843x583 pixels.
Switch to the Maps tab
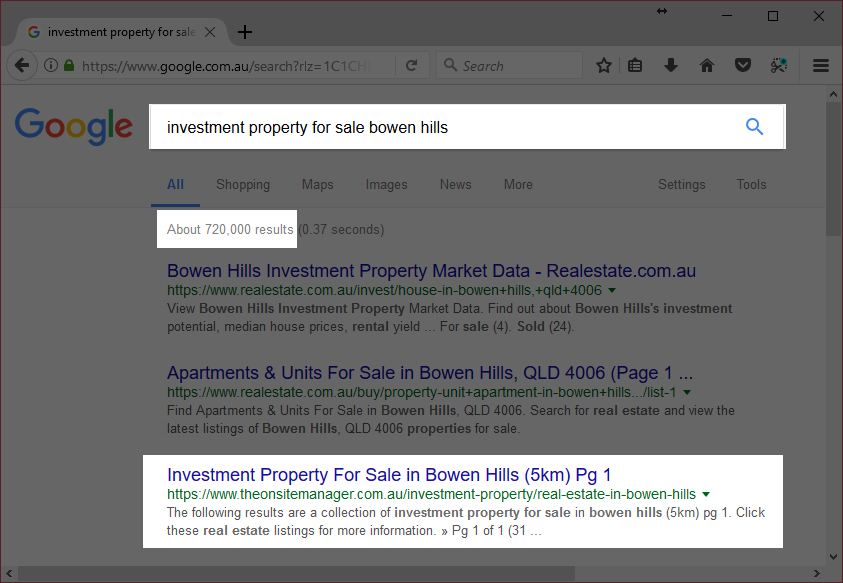pos(318,184)
